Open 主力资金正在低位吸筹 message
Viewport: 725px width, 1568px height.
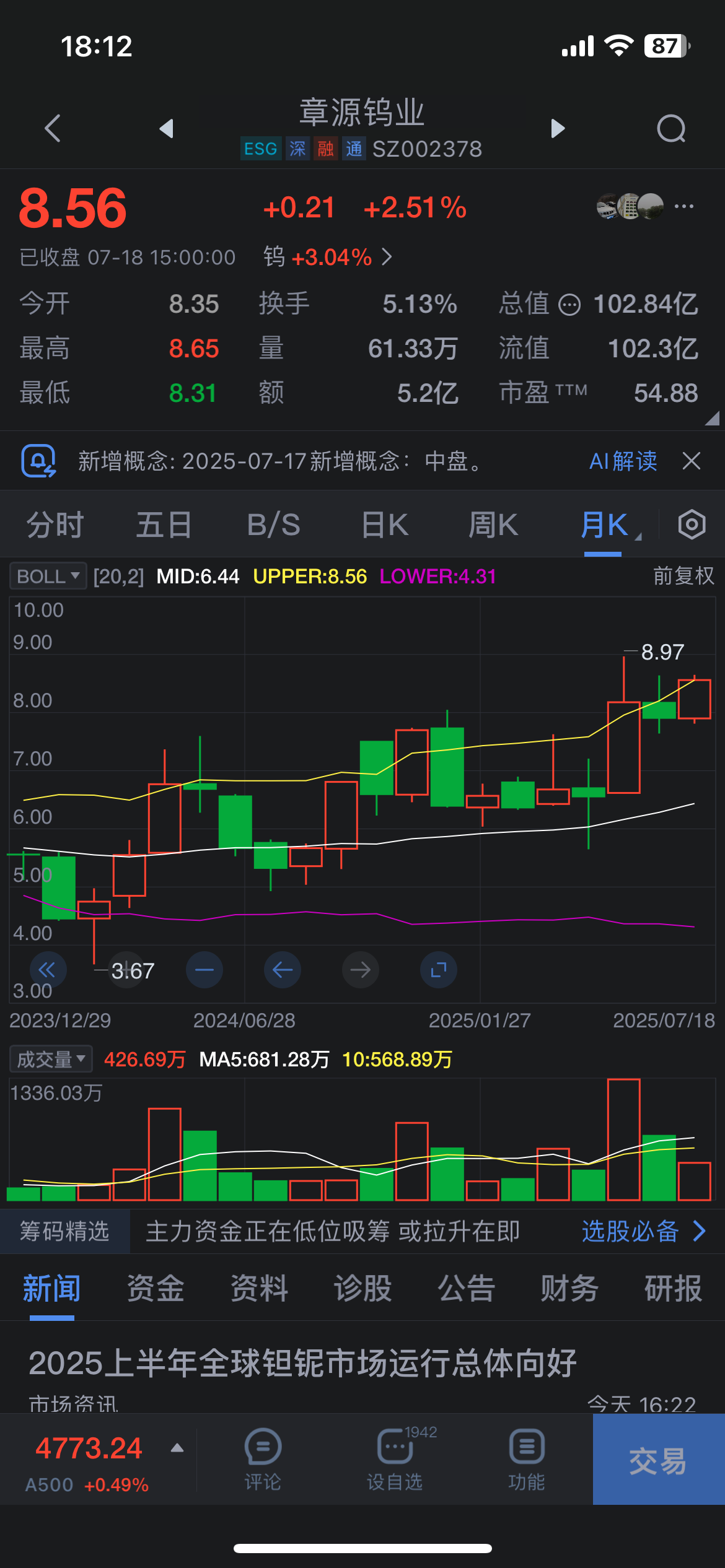(333, 1231)
